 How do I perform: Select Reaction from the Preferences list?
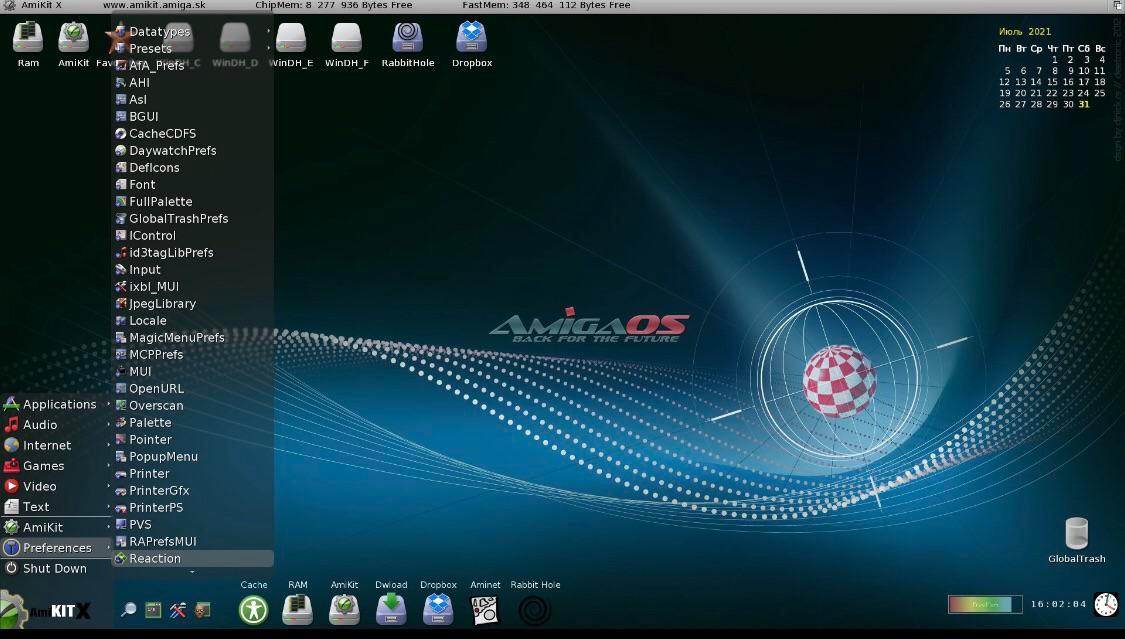click(x=155, y=559)
